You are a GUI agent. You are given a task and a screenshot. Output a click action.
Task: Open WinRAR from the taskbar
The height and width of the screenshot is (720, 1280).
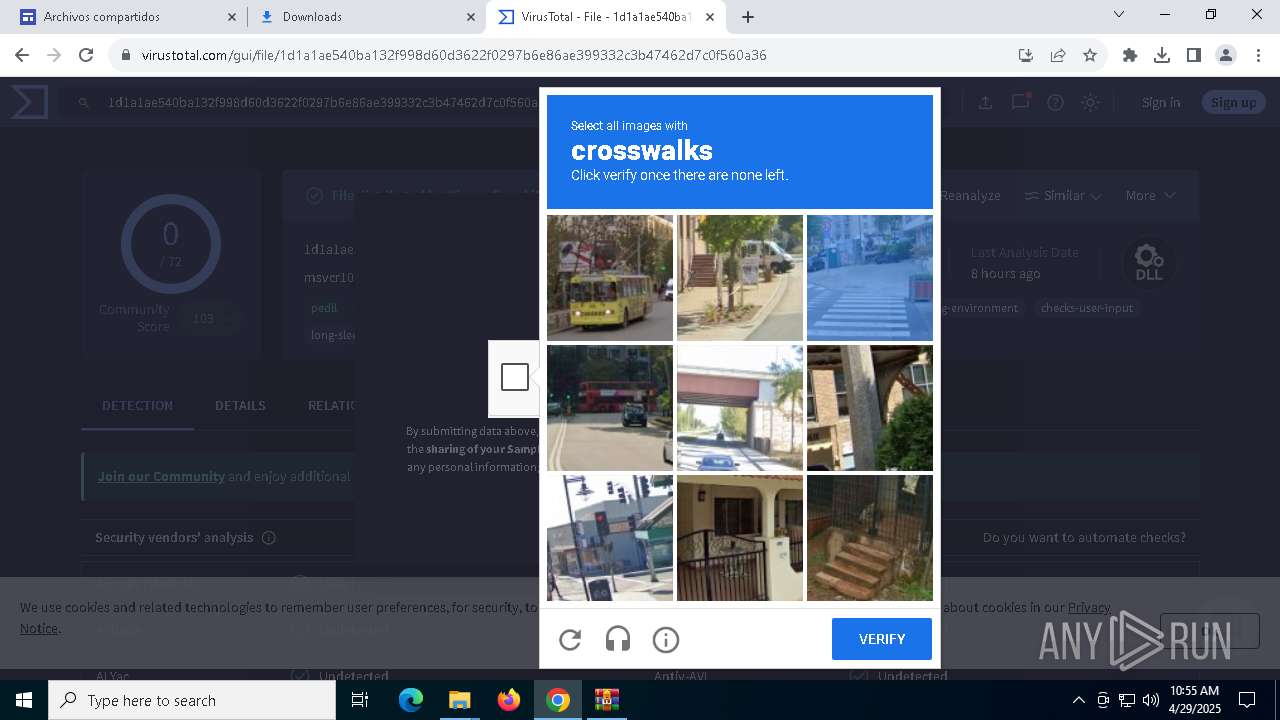(607, 700)
